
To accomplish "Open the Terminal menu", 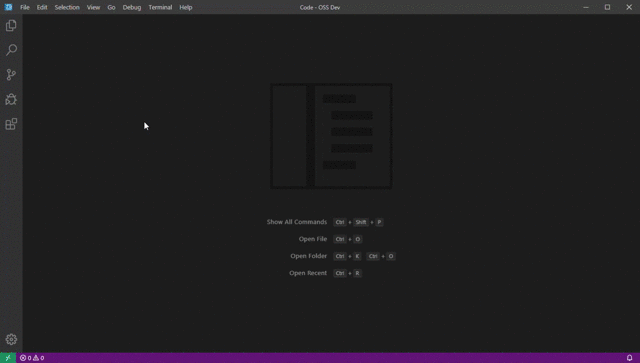I will [160, 7].
